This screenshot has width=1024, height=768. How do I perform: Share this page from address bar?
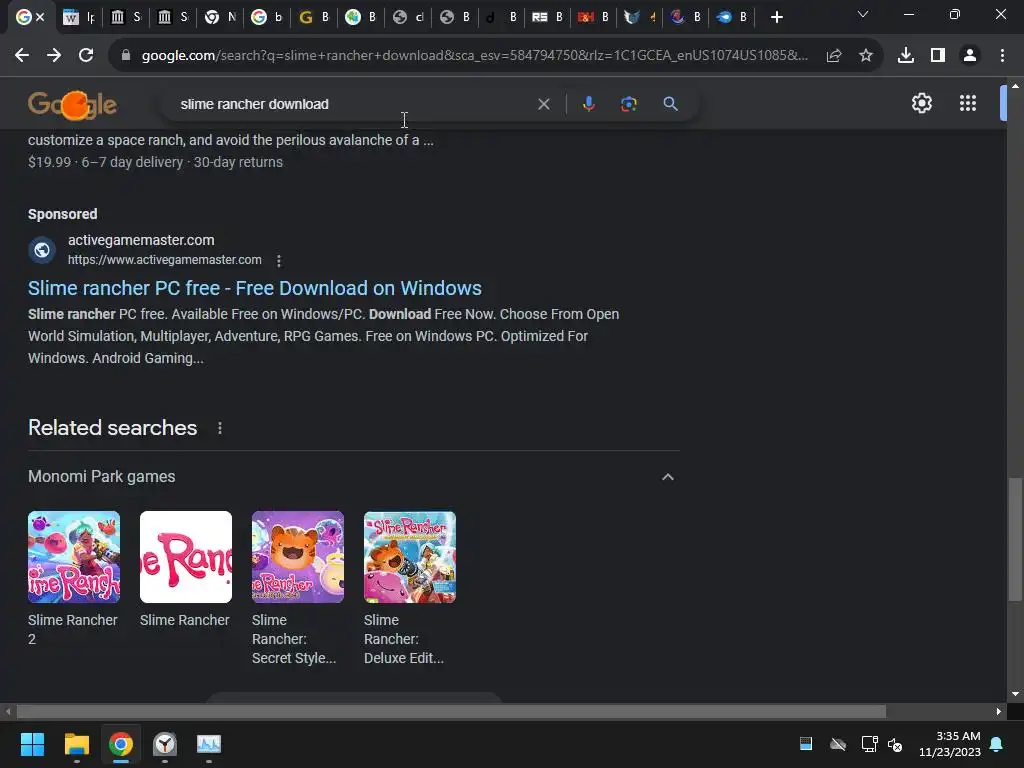834,56
